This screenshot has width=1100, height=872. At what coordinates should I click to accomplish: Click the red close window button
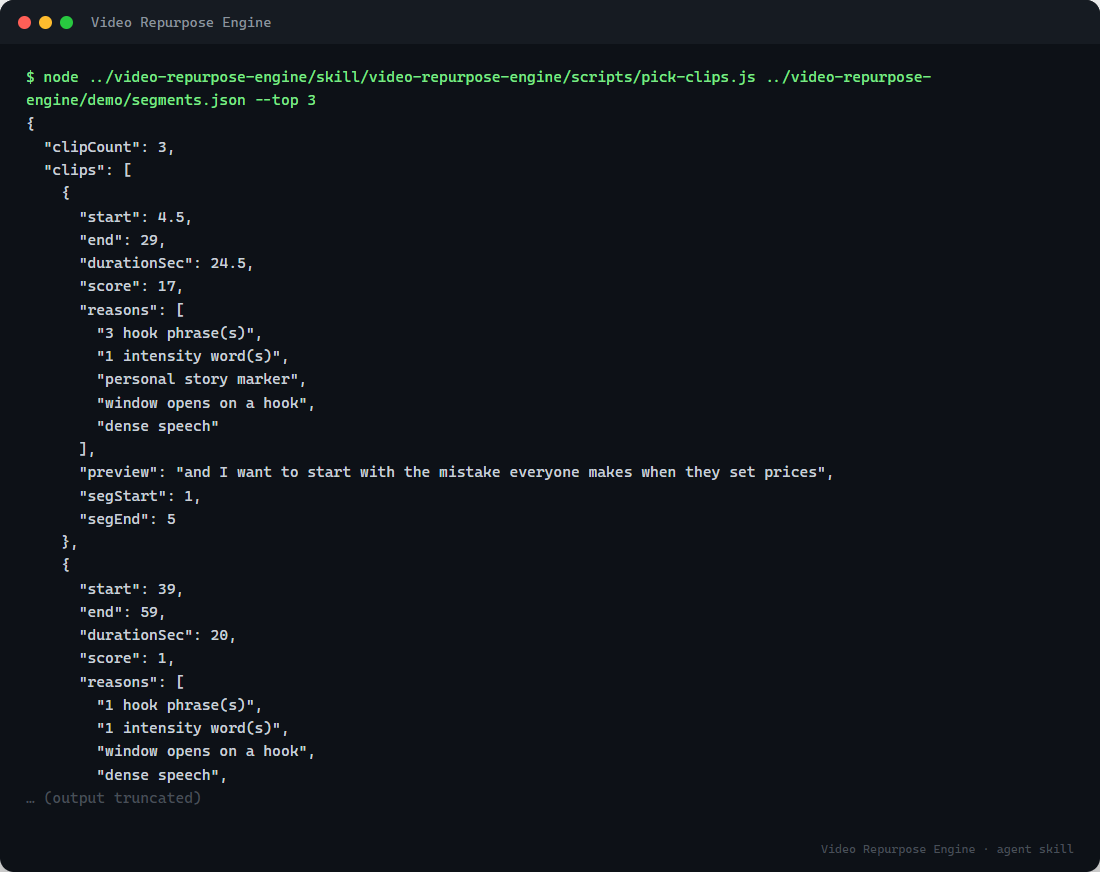tap(25, 22)
